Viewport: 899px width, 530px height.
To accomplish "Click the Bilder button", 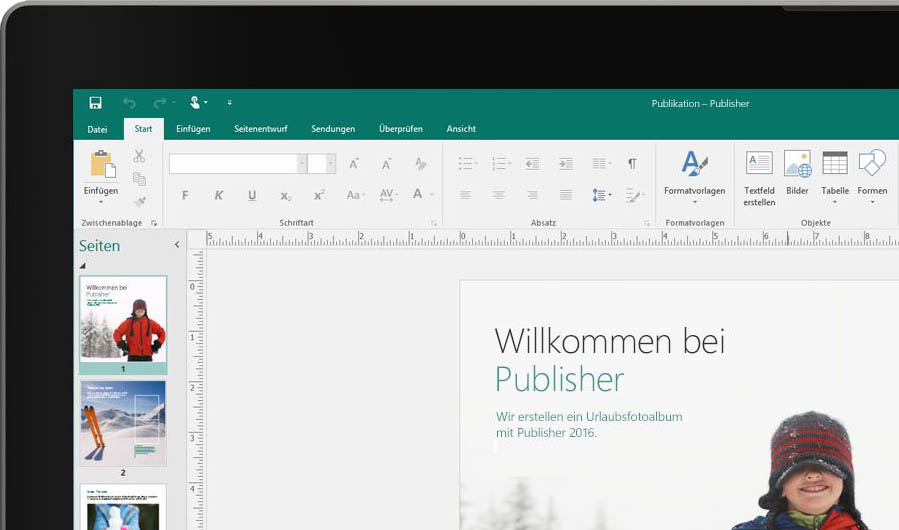I will [798, 173].
